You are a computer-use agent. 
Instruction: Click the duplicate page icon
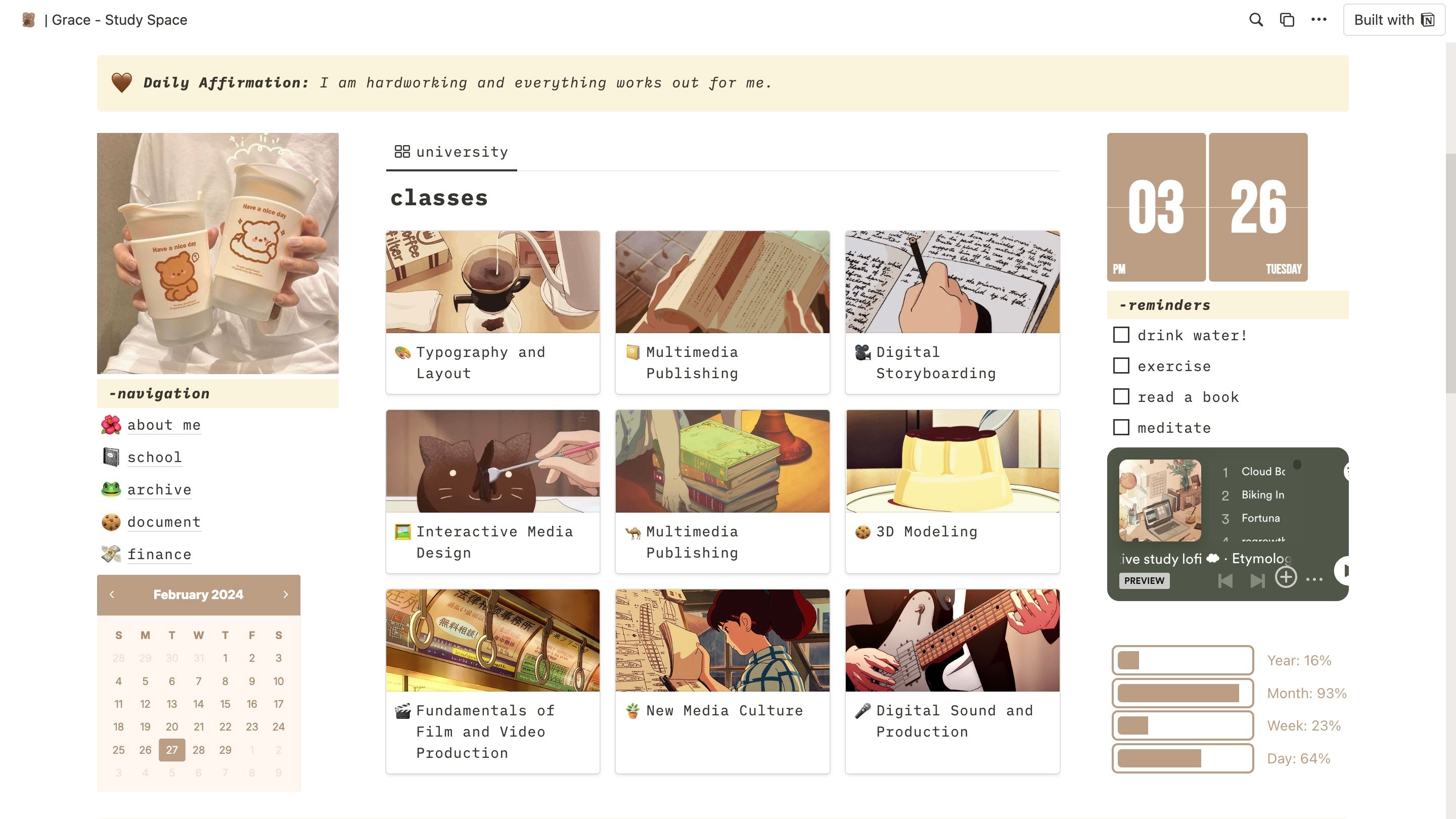1287,20
